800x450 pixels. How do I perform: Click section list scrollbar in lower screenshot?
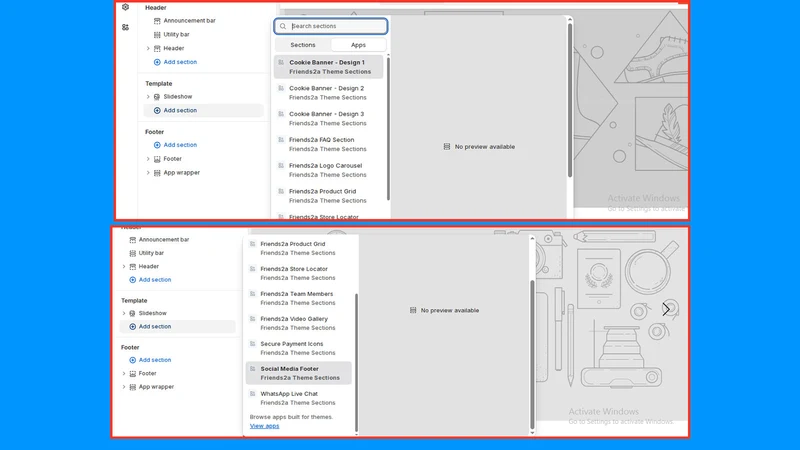[x=356, y=362]
